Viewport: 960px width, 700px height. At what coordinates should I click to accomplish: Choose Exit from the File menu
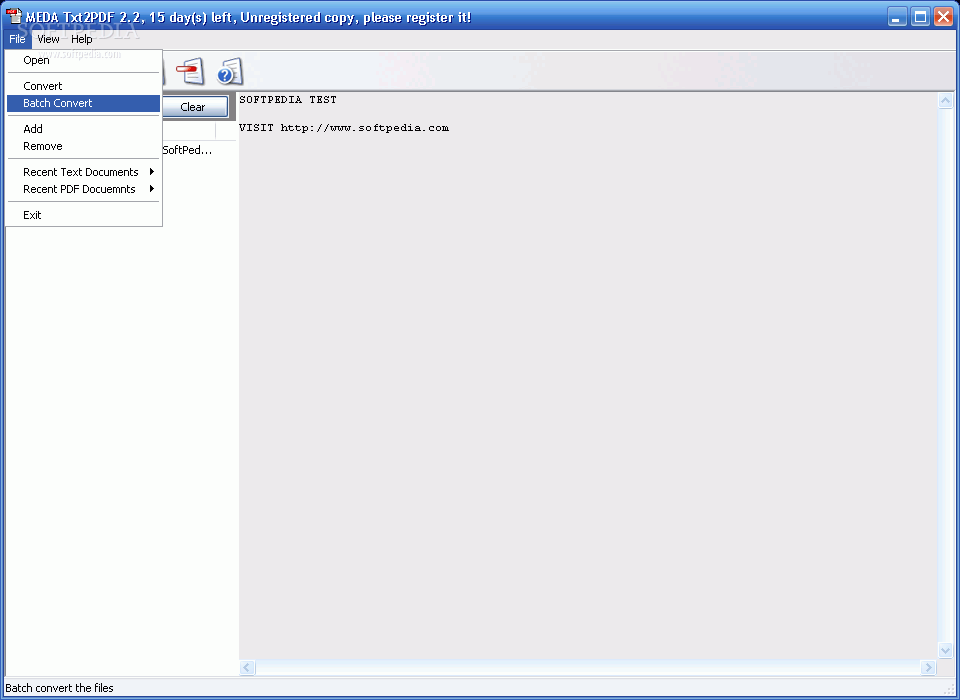(83, 214)
